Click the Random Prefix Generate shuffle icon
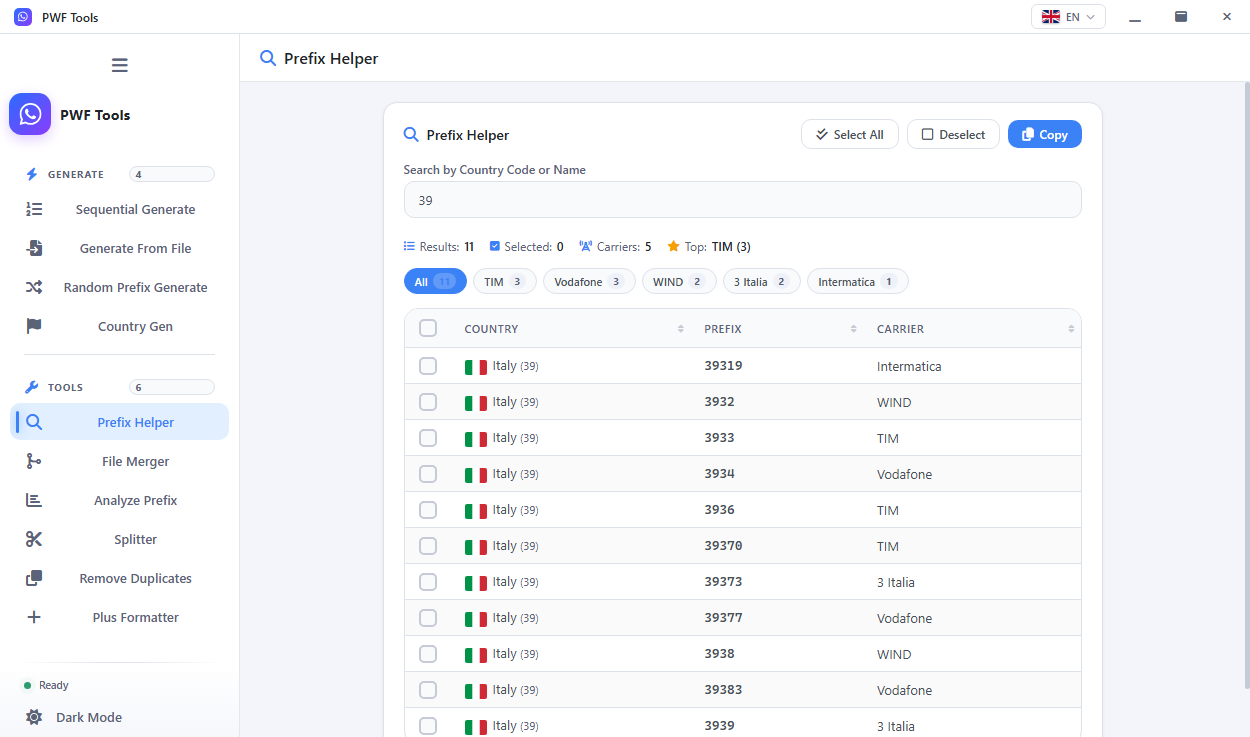 point(34,287)
